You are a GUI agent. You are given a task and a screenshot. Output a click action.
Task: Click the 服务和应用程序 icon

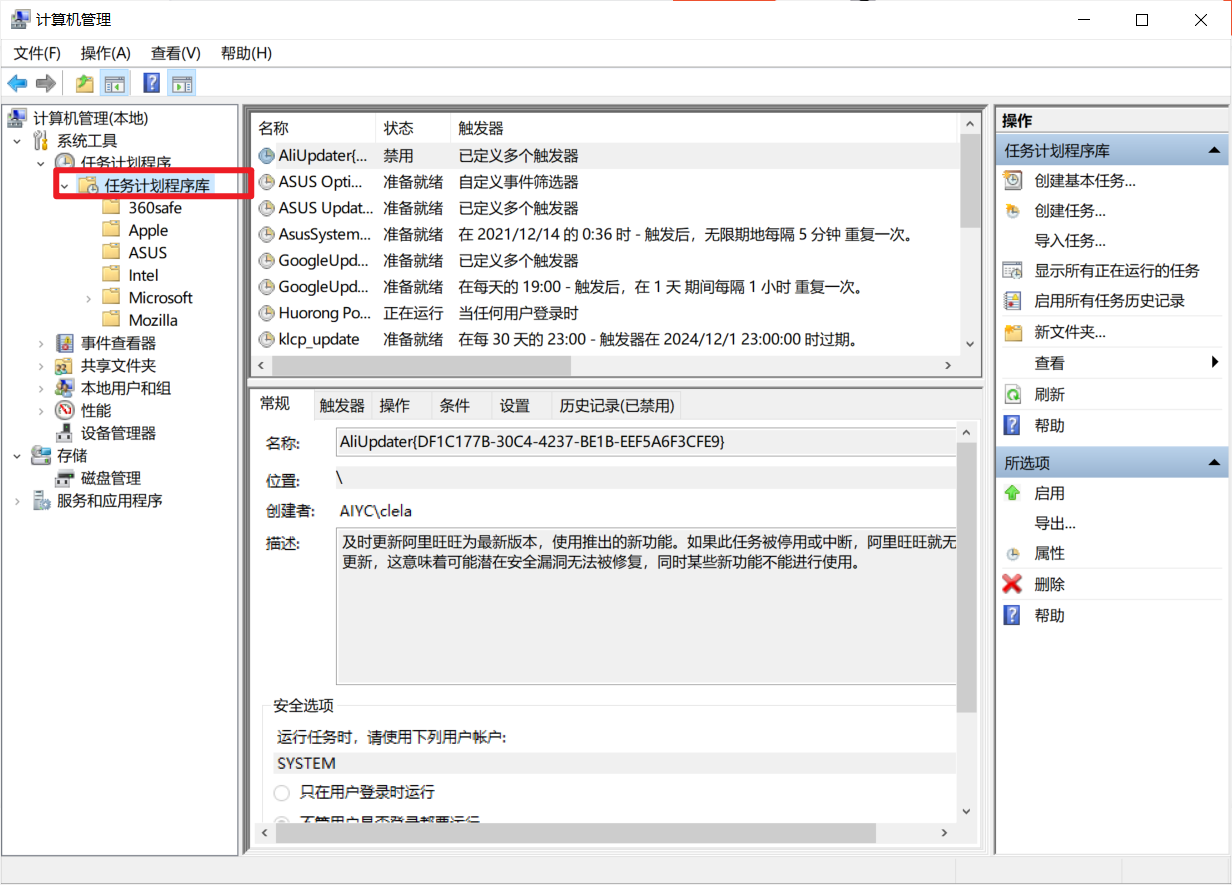(x=41, y=500)
